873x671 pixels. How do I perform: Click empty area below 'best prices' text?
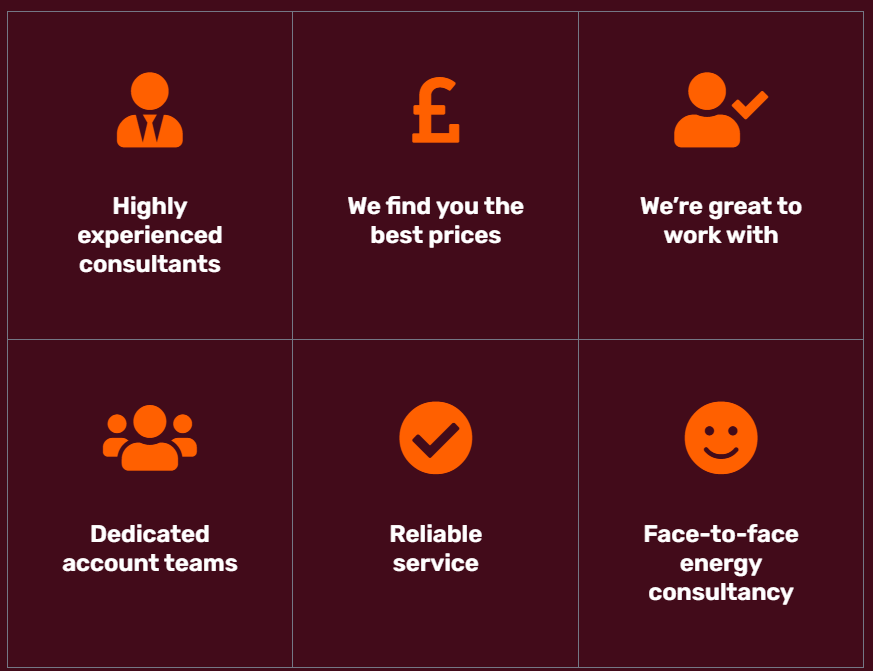[435, 292]
